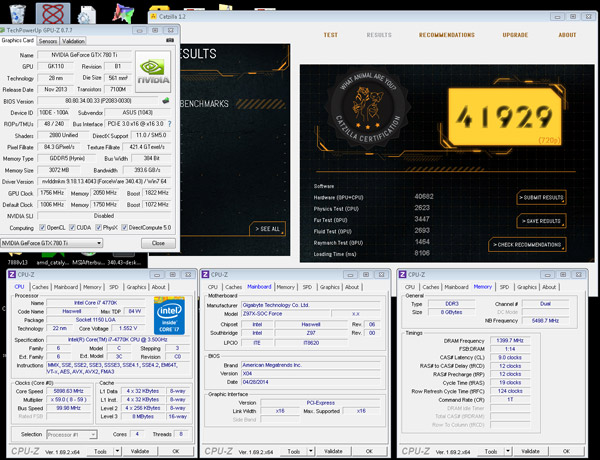This screenshot has height=460, width=600.
Task: Expand Tools arrow in CPU-Z Mainboard window
Action: pyautogui.click(x=311, y=451)
